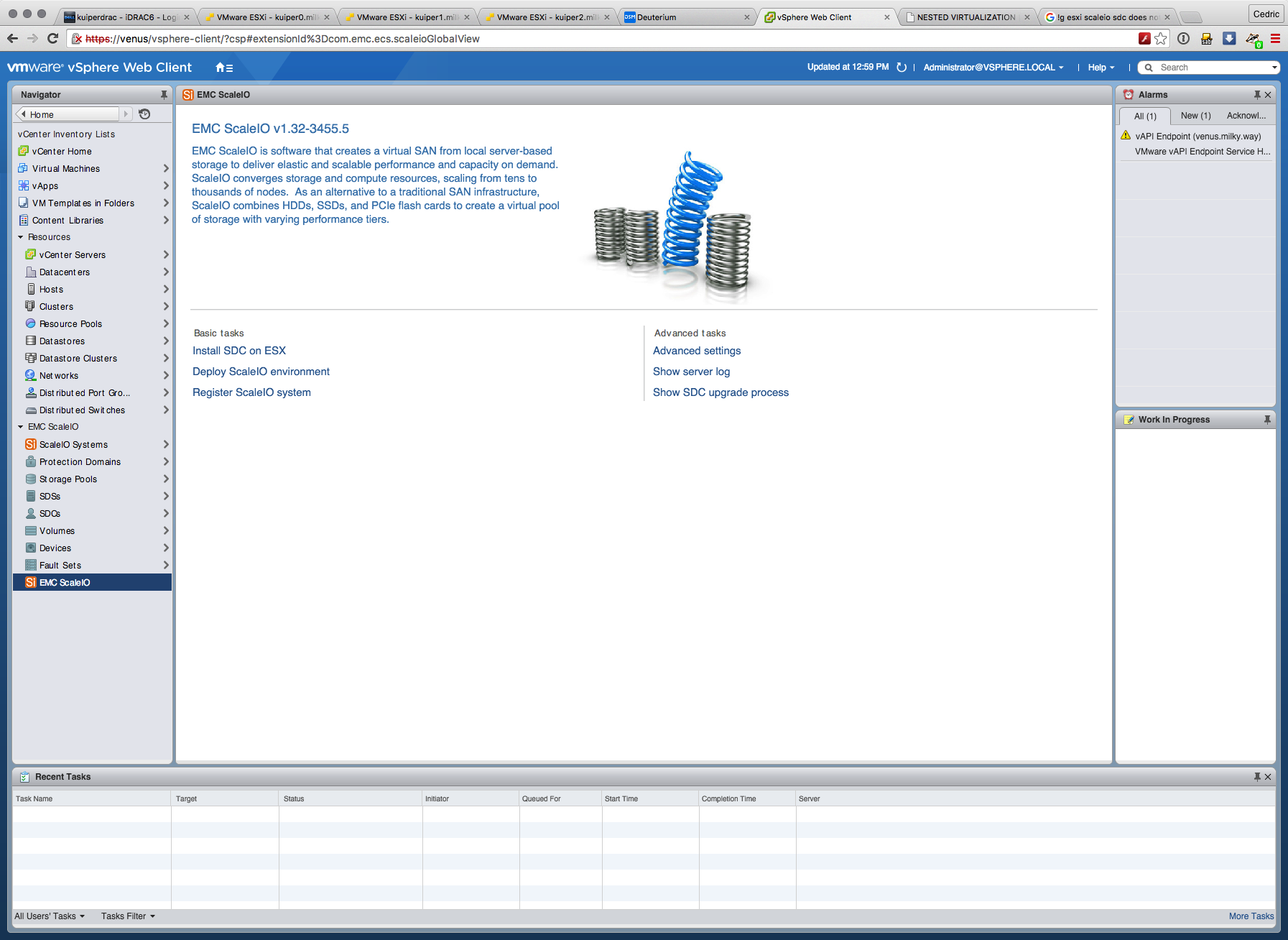Open Show server log link
Viewport: 1288px width, 940px height.
point(691,372)
